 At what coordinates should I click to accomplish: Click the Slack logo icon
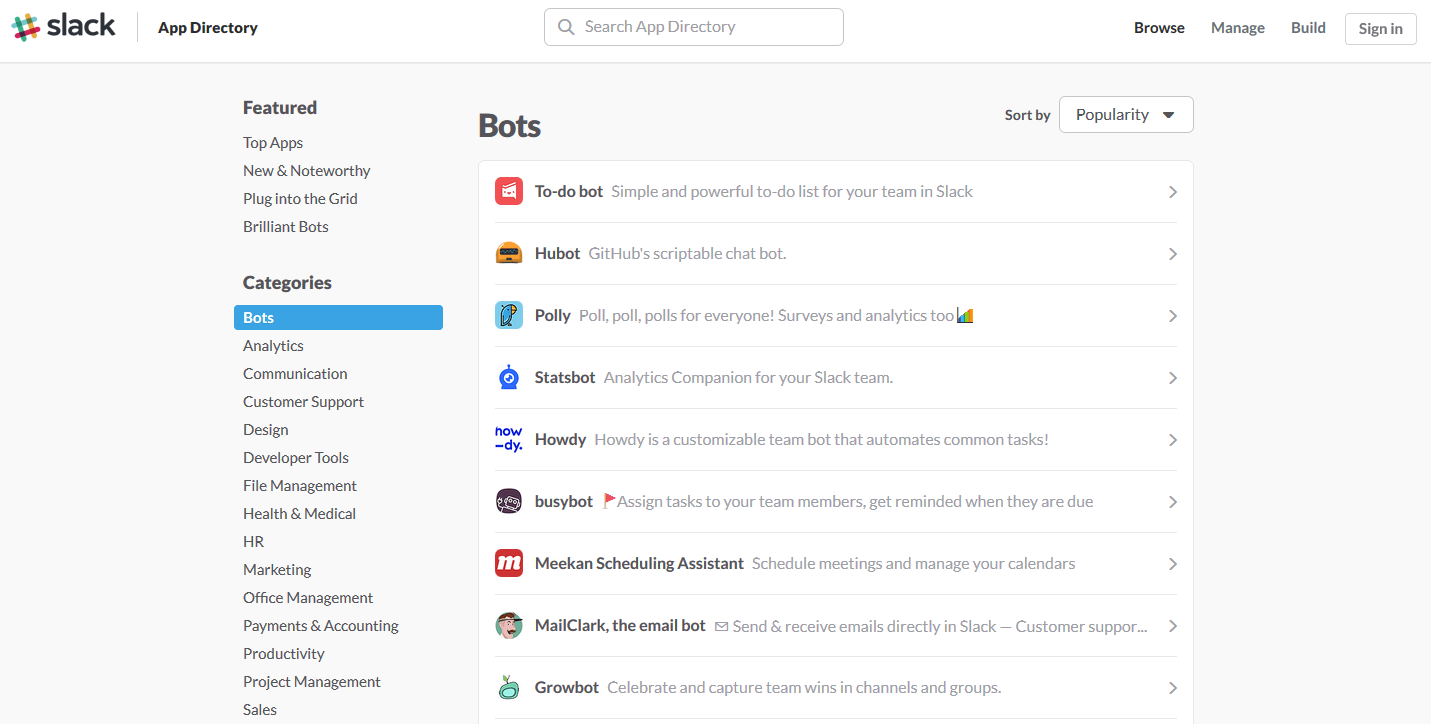tap(26, 27)
